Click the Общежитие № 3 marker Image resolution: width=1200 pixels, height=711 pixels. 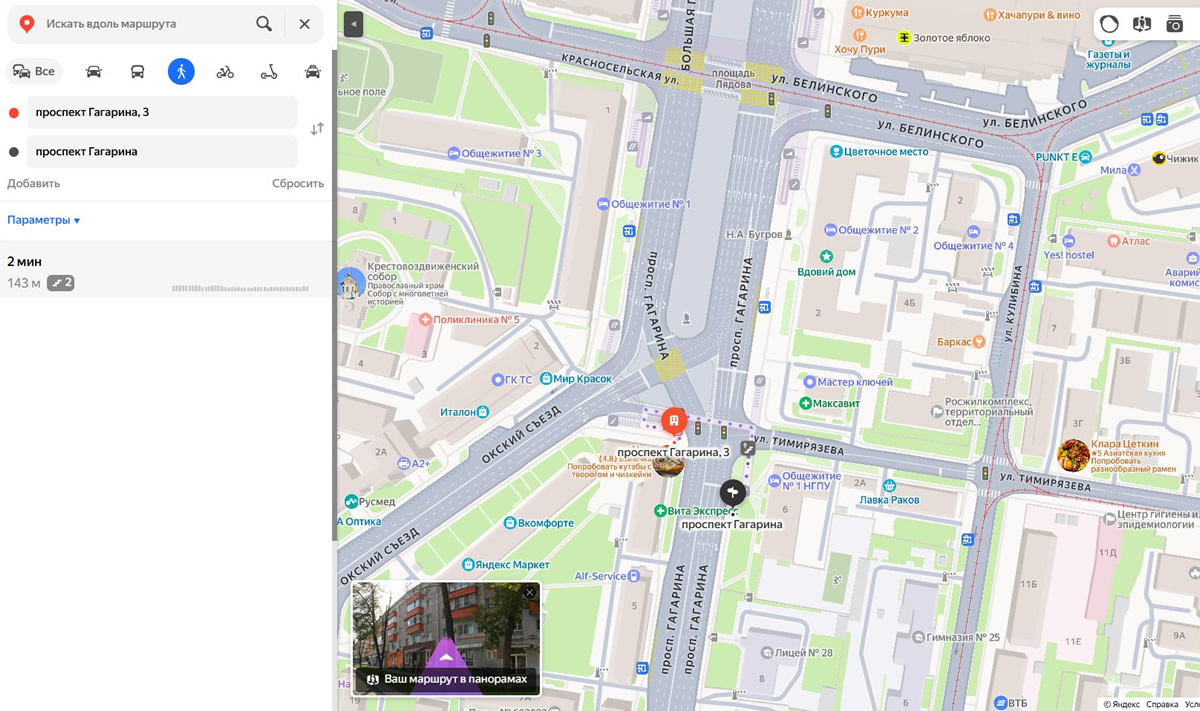454,153
